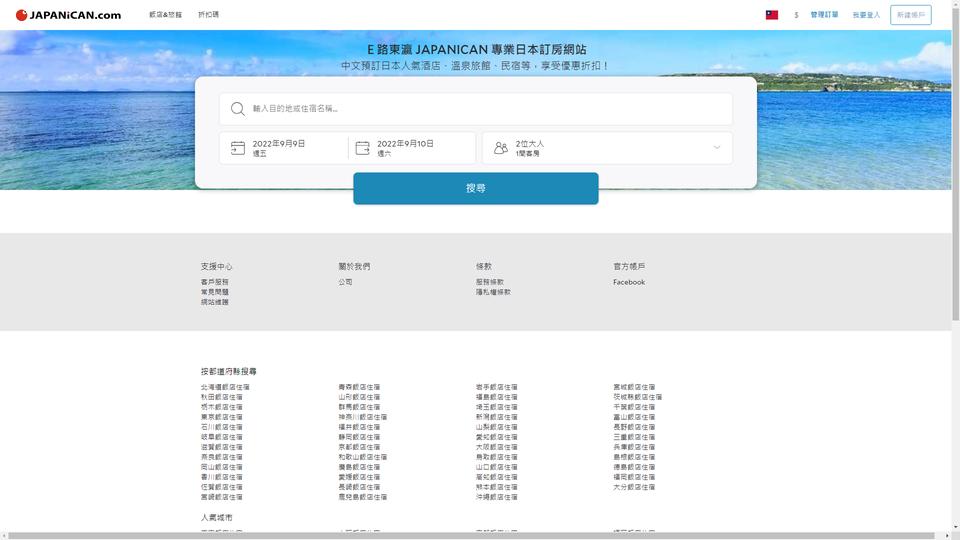Open 石川飯店住宿 link
The width and height of the screenshot is (960, 540).
pos(221,427)
